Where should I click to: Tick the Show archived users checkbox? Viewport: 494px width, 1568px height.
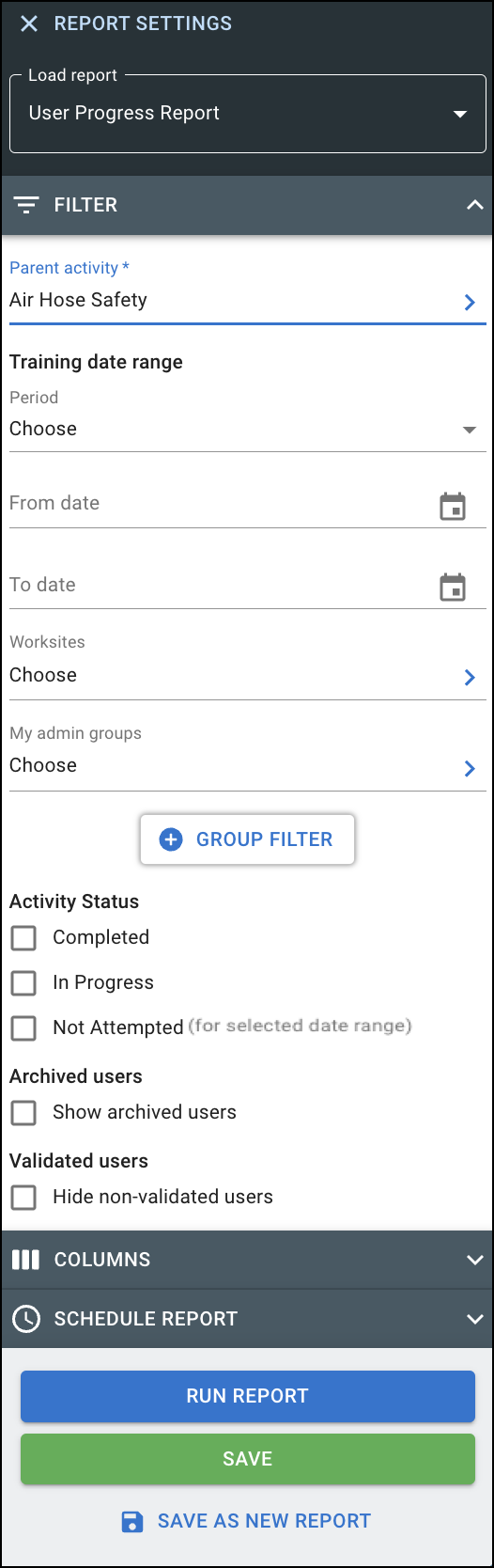coord(23,1112)
